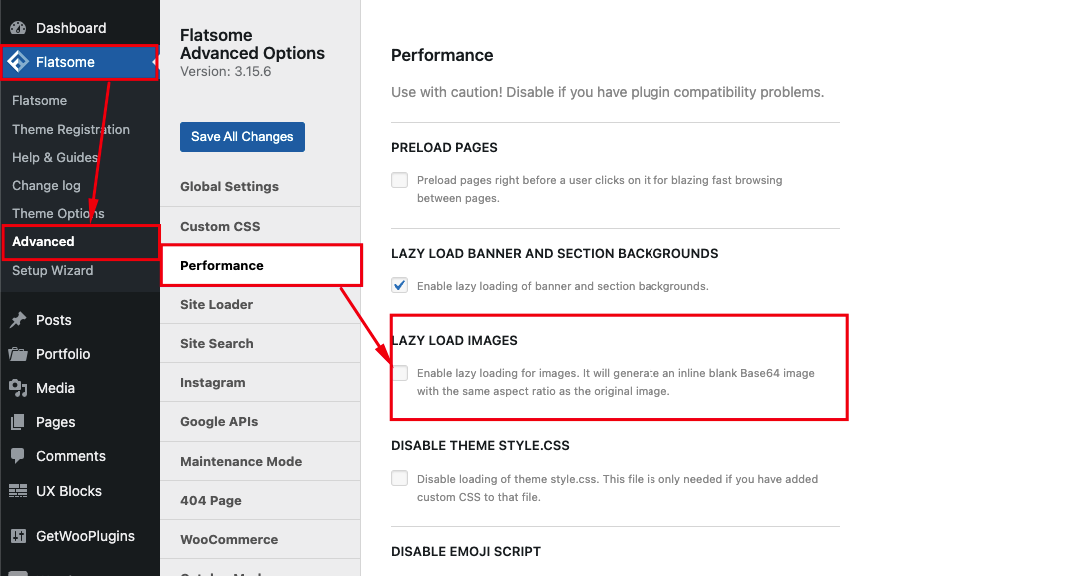Viewport: 1073px width, 576px height.
Task: Click the LAZY LOAD IMAGES heading
Action: (x=455, y=341)
